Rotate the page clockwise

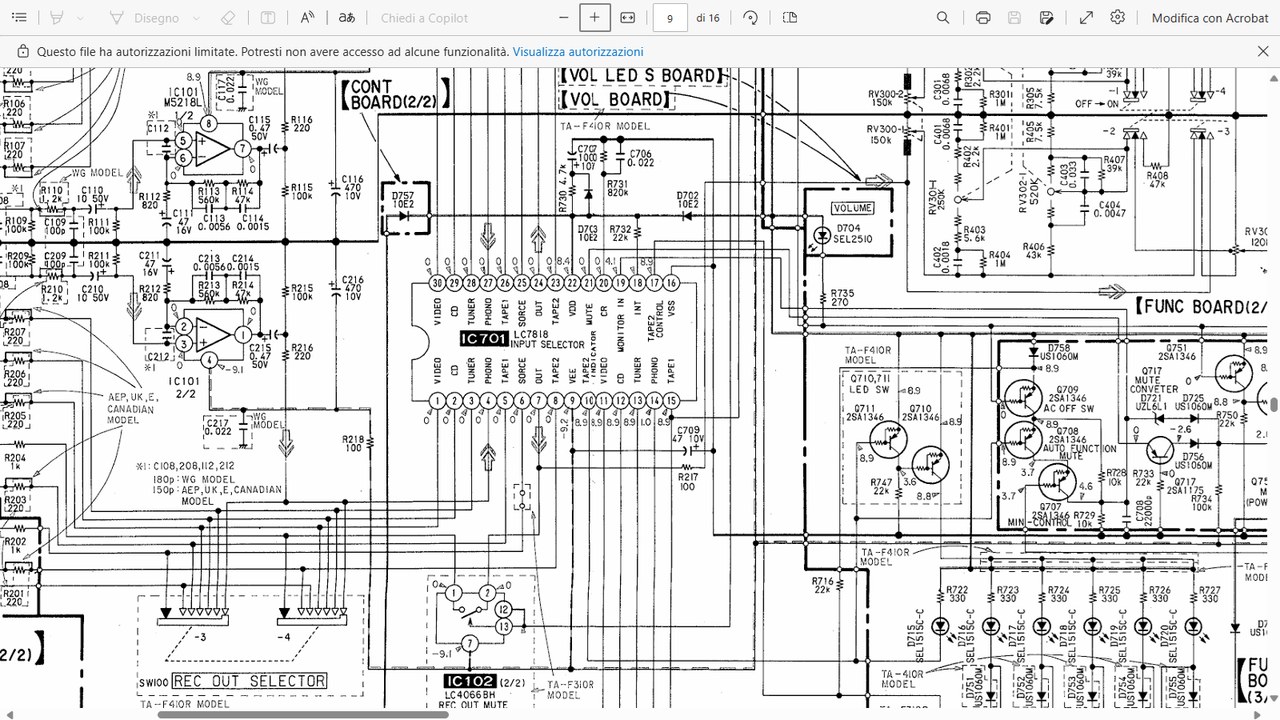(x=751, y=18)
